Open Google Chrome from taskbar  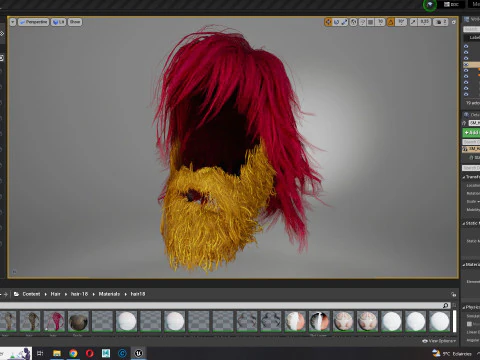pyautogui.click(x=73, y=353)
